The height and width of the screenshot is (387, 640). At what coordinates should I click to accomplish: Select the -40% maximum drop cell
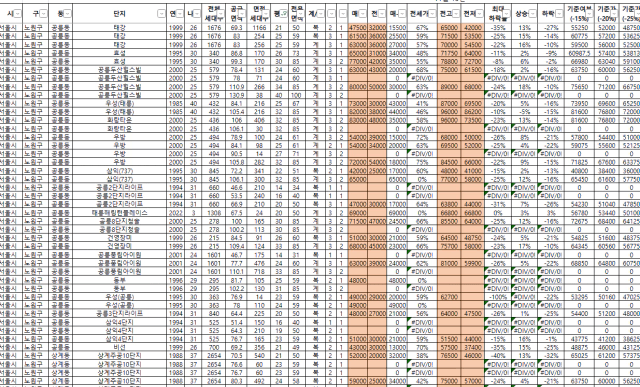coord(497,355)
